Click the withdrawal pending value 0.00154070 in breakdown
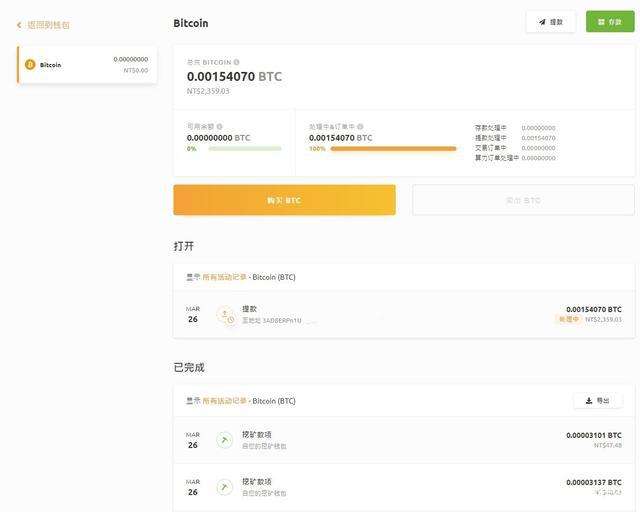The height and width of the screenshot is (512, 640). [x=538, y=138]
